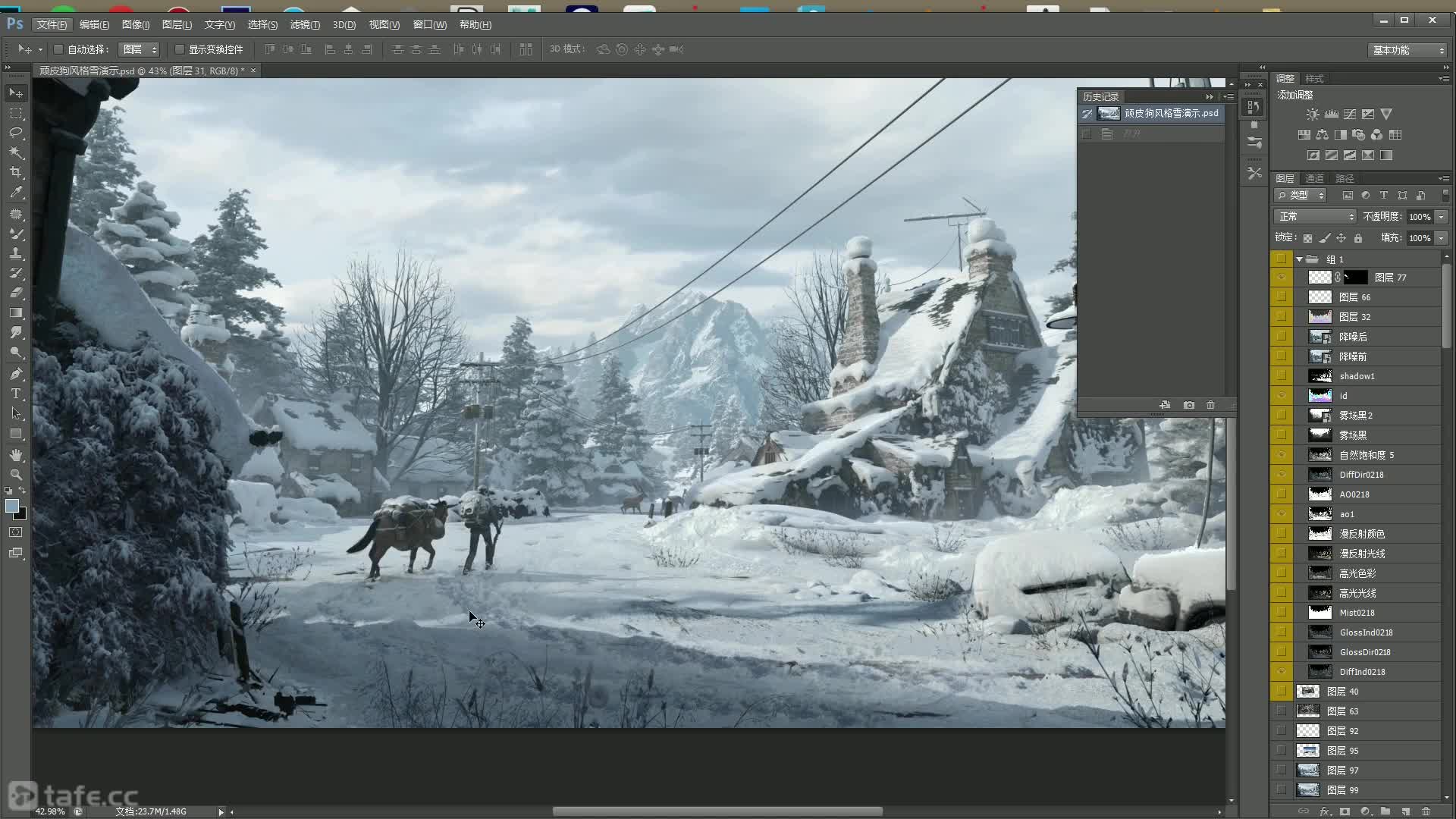Open the fill 填充 slider dropdown
Screen dimensions: 1456x819
coord(1442,238)
